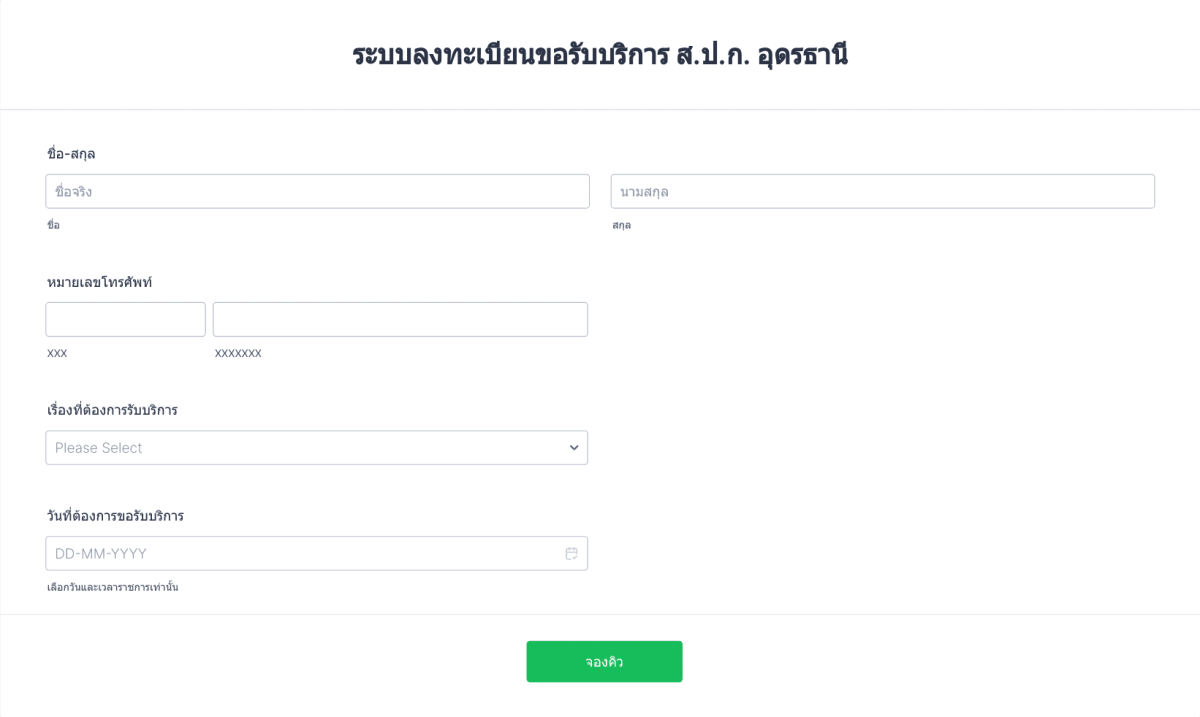Click the XXXXXXX placeholder hint text
The height and width of the screenshot is (717, 1200).
click(x=238, y=353)
